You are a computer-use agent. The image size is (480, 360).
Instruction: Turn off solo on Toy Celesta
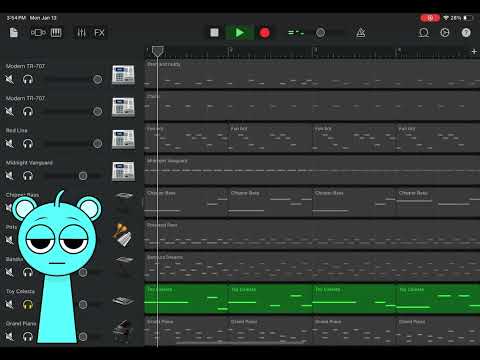tap(28, 304)
